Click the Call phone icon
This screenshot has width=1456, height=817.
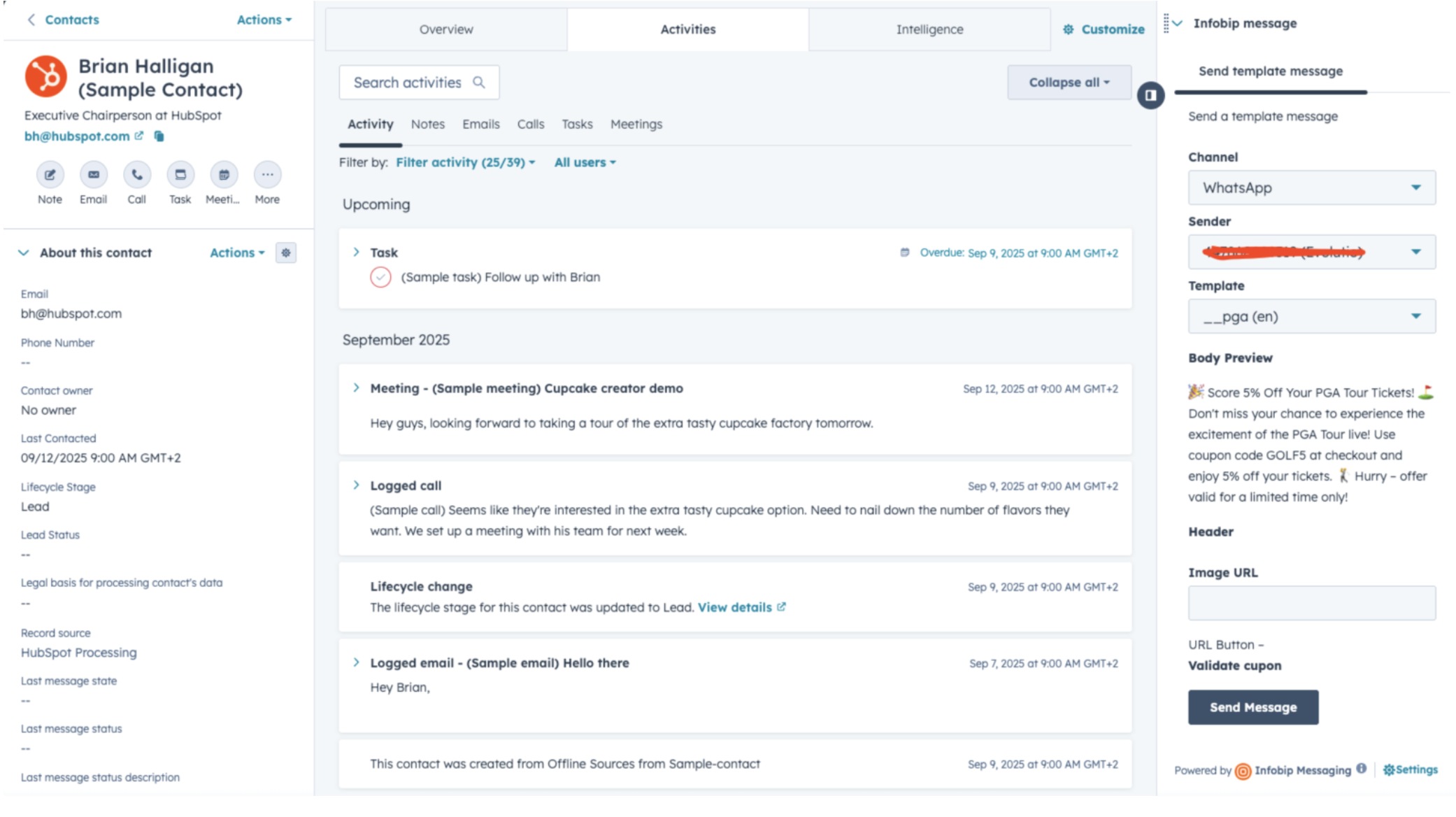coord(137,175)
